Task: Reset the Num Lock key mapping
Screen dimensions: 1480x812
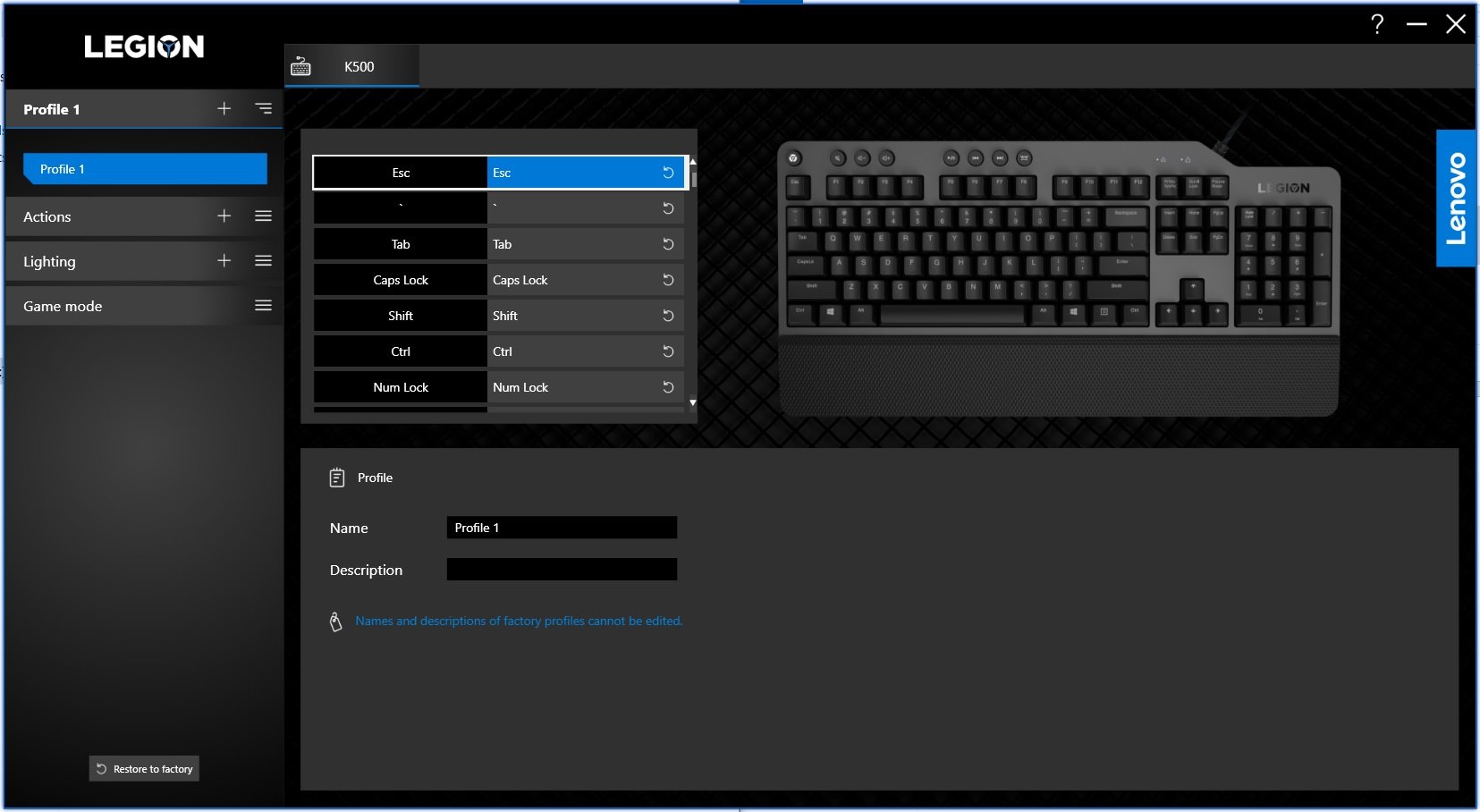Action: click(x=667, y=387)
